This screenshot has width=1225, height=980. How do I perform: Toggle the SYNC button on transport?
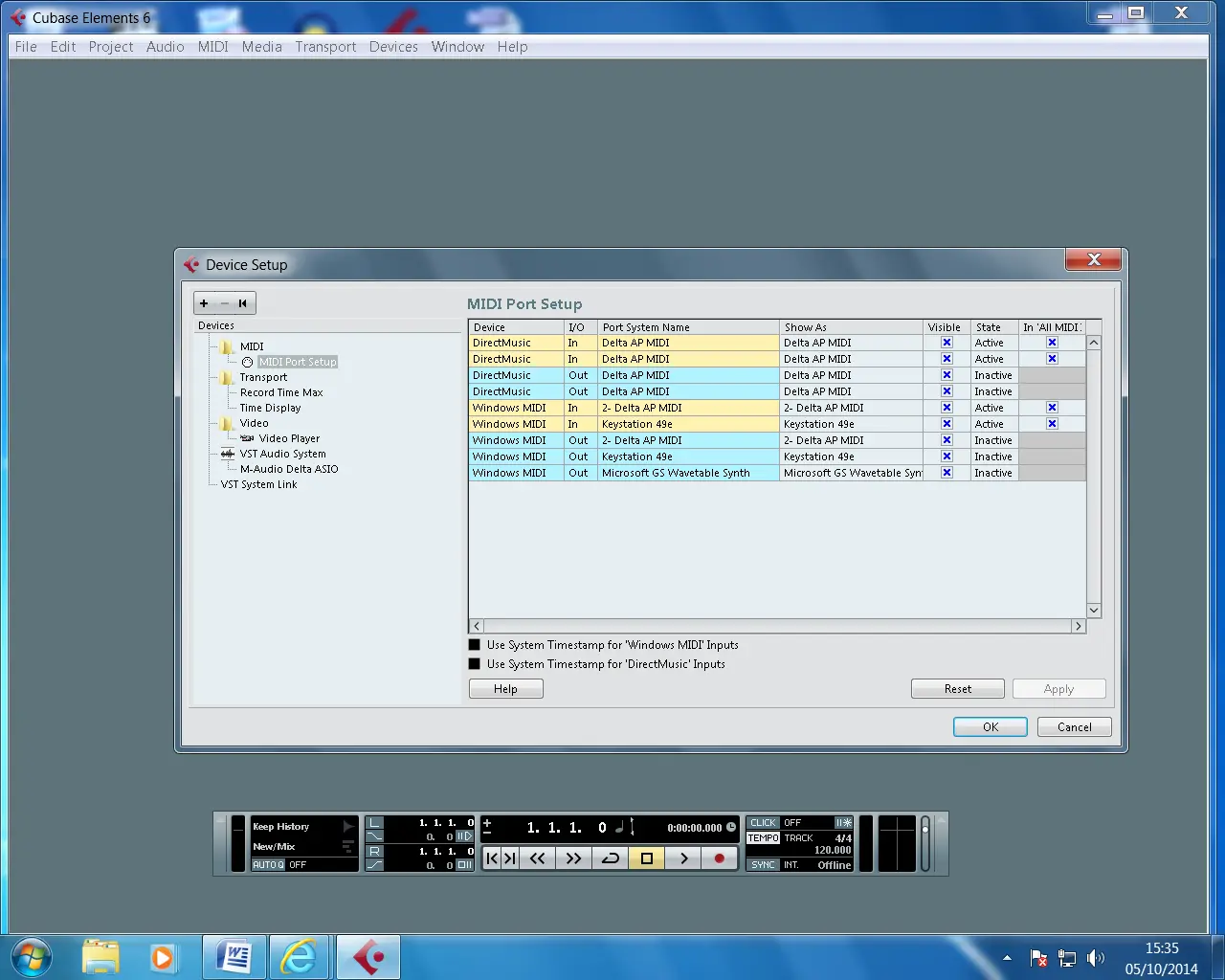point(763,865)
